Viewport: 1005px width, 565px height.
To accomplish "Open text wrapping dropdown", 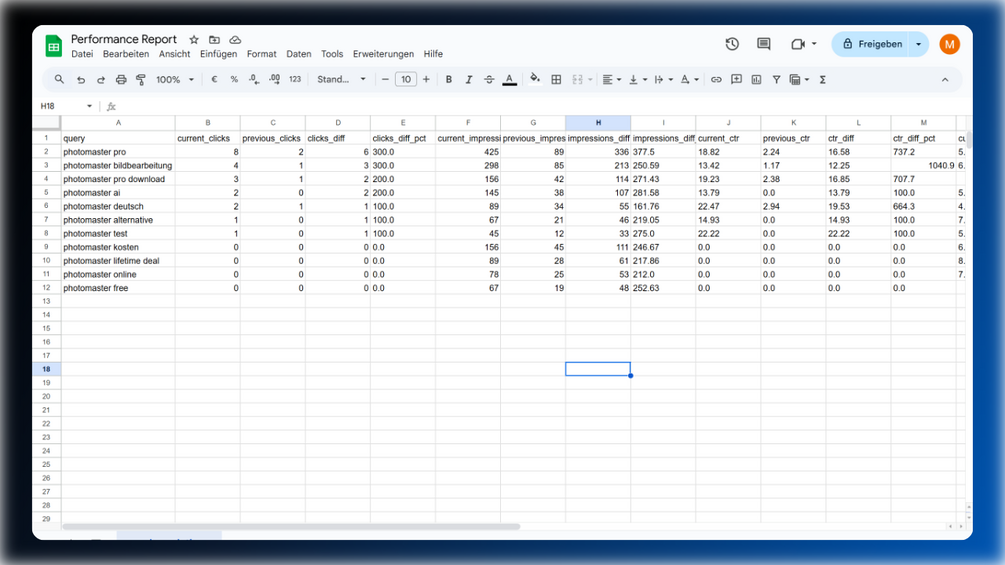I will [663, 79].
